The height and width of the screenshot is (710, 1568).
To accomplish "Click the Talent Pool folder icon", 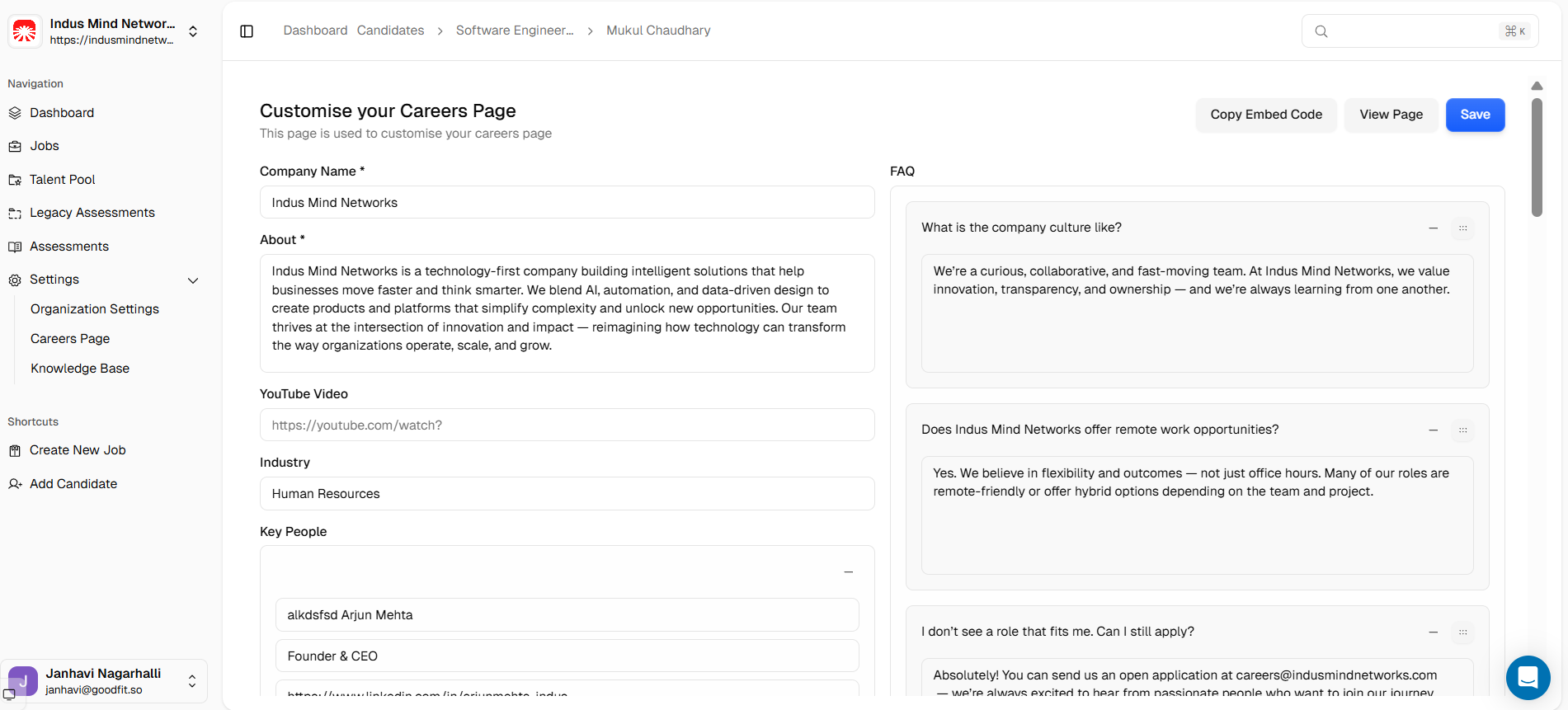I will 15,180.
